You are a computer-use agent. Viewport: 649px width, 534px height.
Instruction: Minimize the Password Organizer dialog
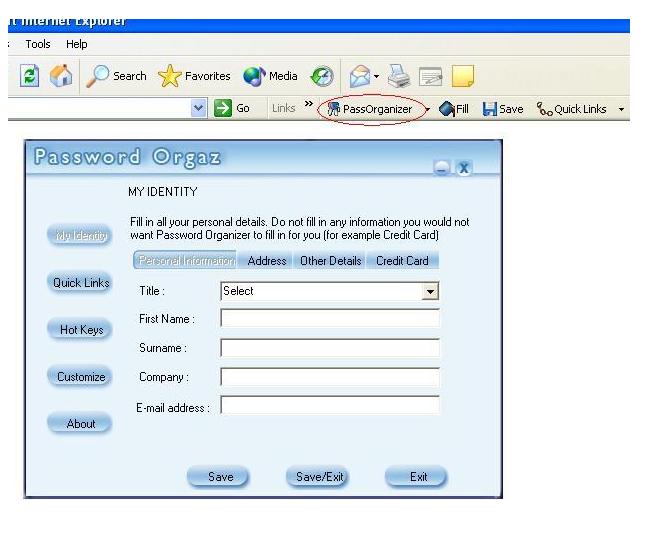(442, 168)
